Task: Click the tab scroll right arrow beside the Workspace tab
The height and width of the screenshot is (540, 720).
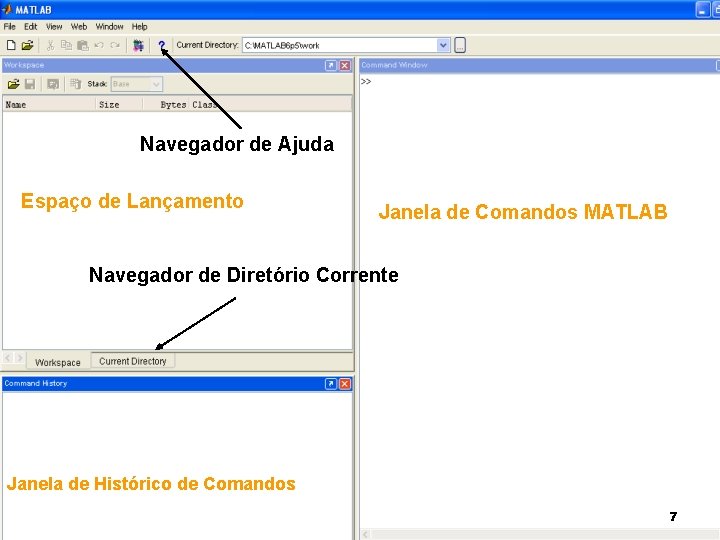Action: point(20,358)
